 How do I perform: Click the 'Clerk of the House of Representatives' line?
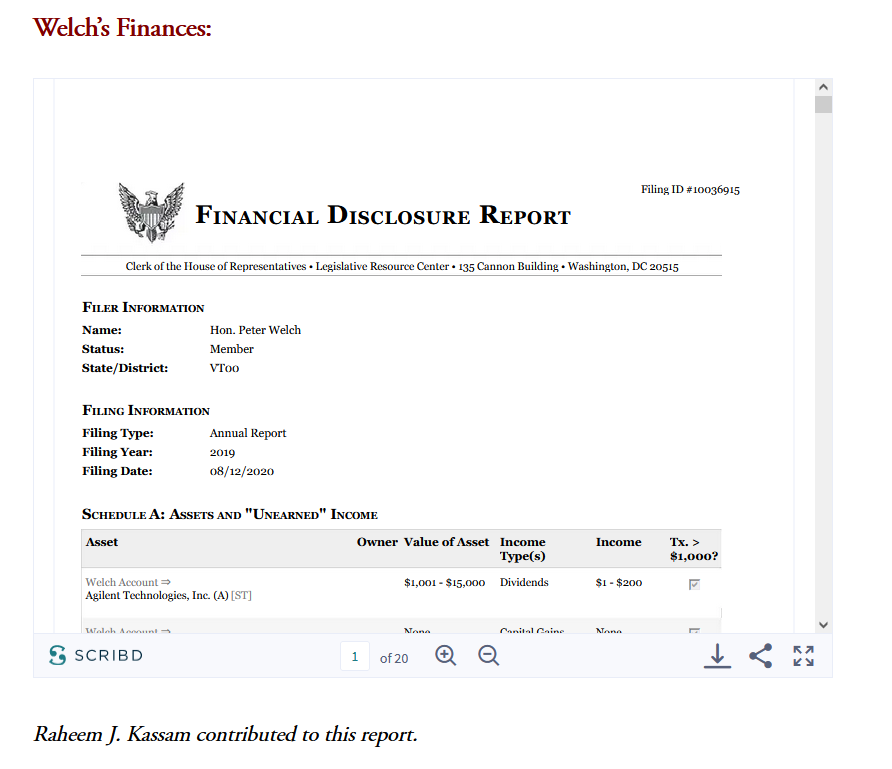pyautogui.click(x=402, y=266)
